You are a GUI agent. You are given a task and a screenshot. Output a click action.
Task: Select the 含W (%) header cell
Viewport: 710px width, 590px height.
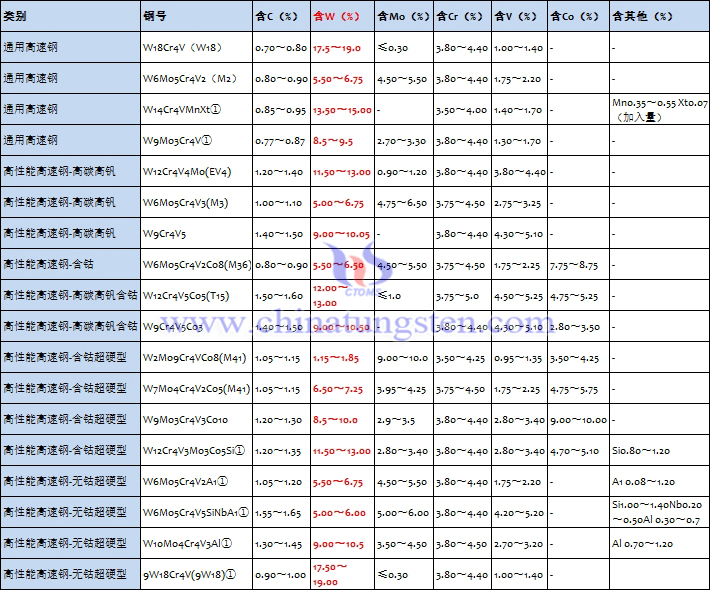342,16
